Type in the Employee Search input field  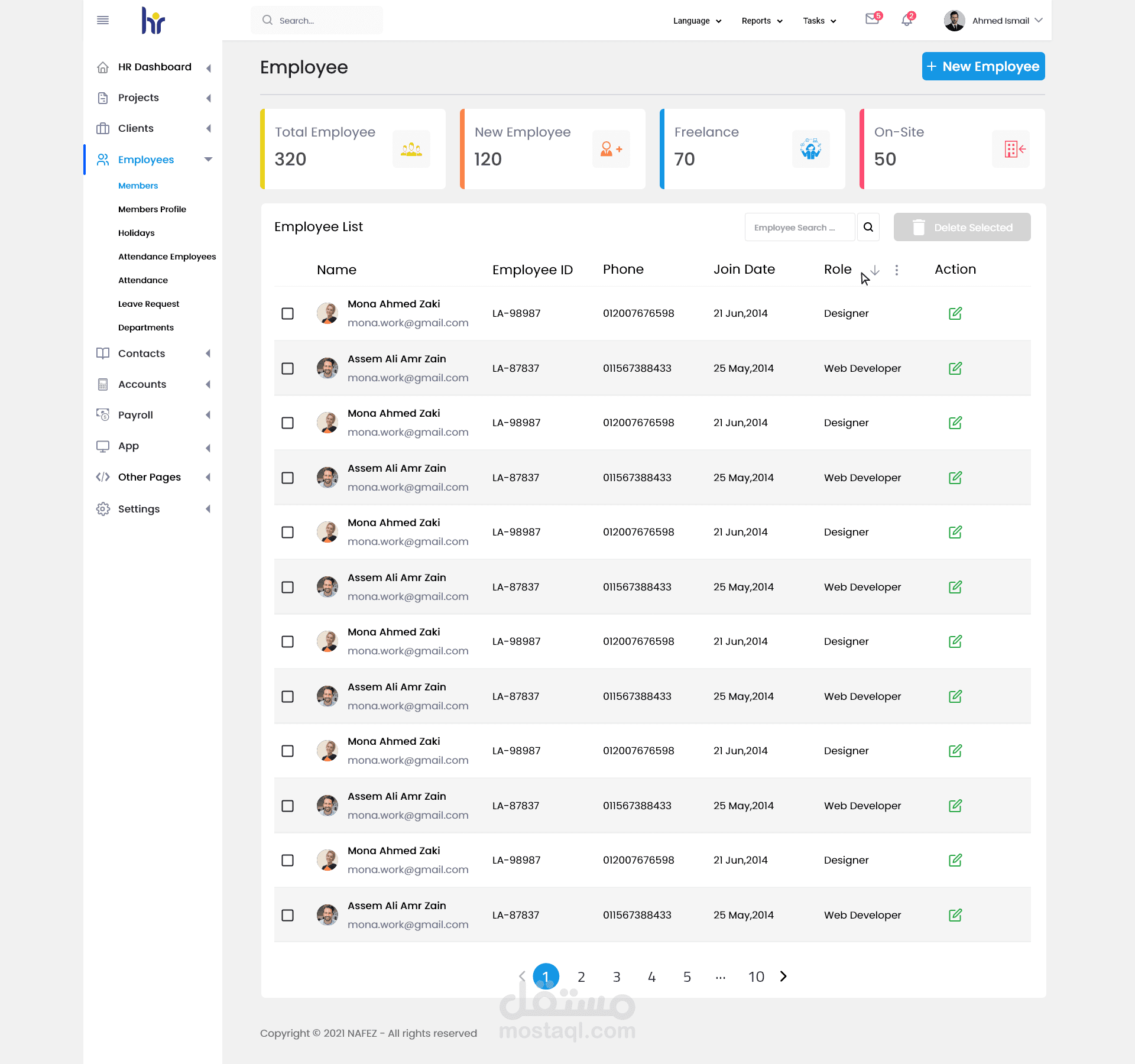pyautogui.click(x=800, y=227)
